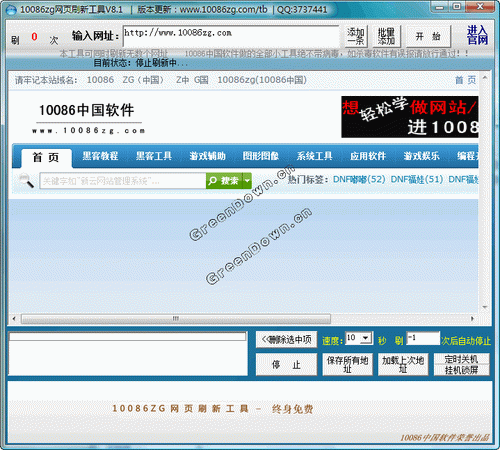This screenshot has height=450, width=500.
Task: Click the vertical scrollbar down arrow
Action: (485, 307)
